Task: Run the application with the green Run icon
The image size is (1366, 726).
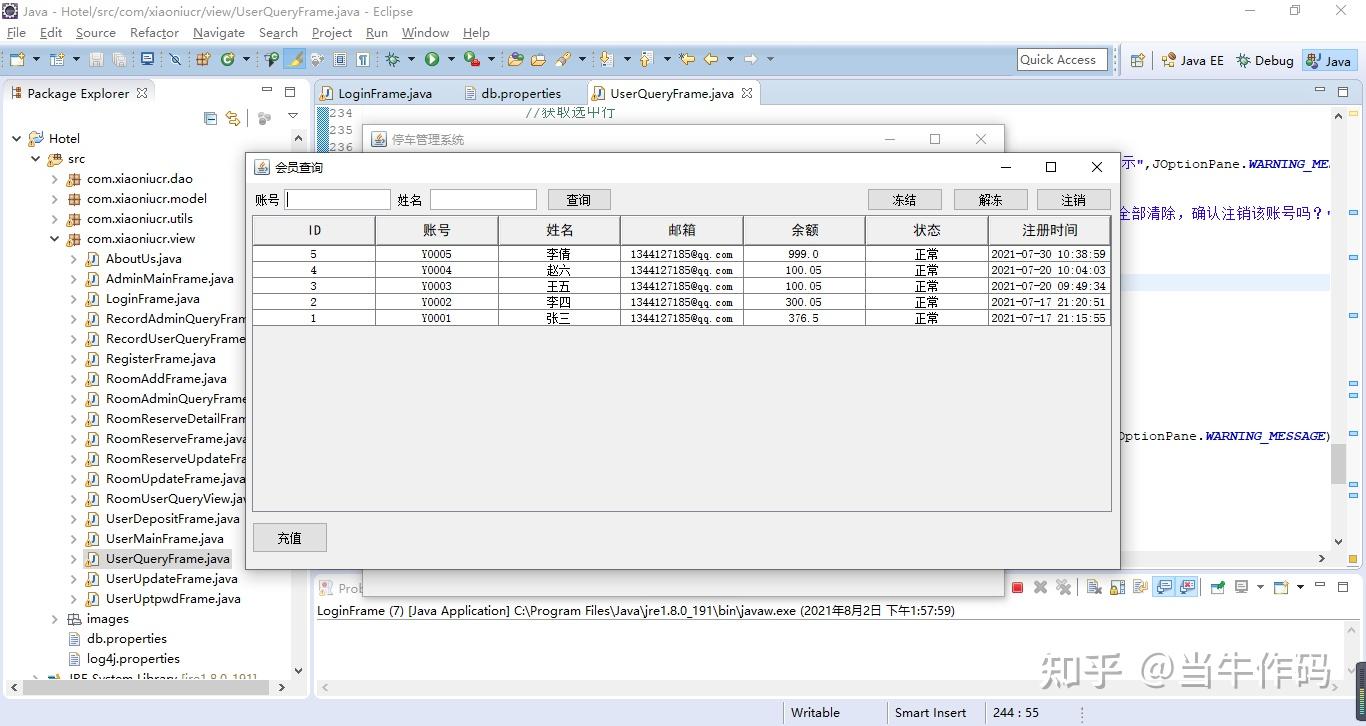Action: coord(432,60)
